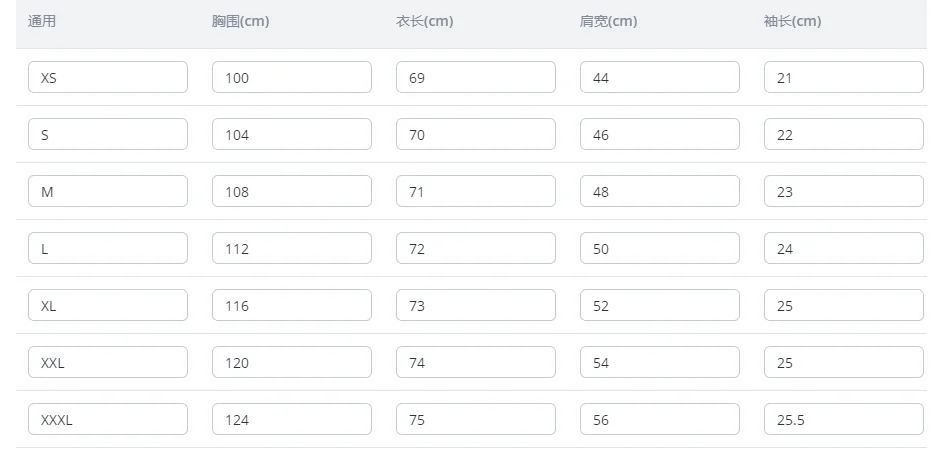
Task: Click the XL size name field
Action: tap(107, 306)
